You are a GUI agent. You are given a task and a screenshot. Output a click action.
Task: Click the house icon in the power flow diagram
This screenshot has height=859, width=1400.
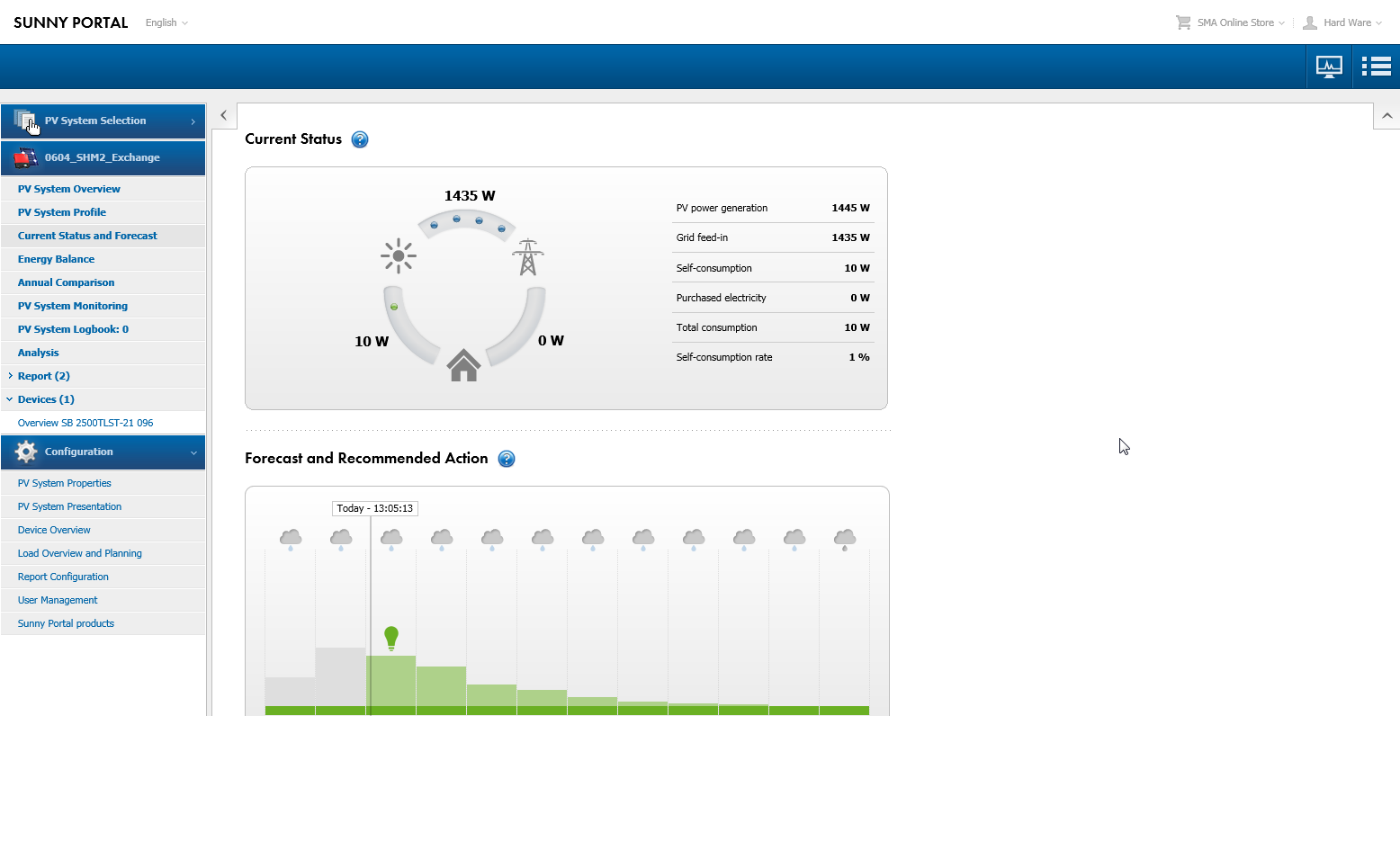(463, 365)
